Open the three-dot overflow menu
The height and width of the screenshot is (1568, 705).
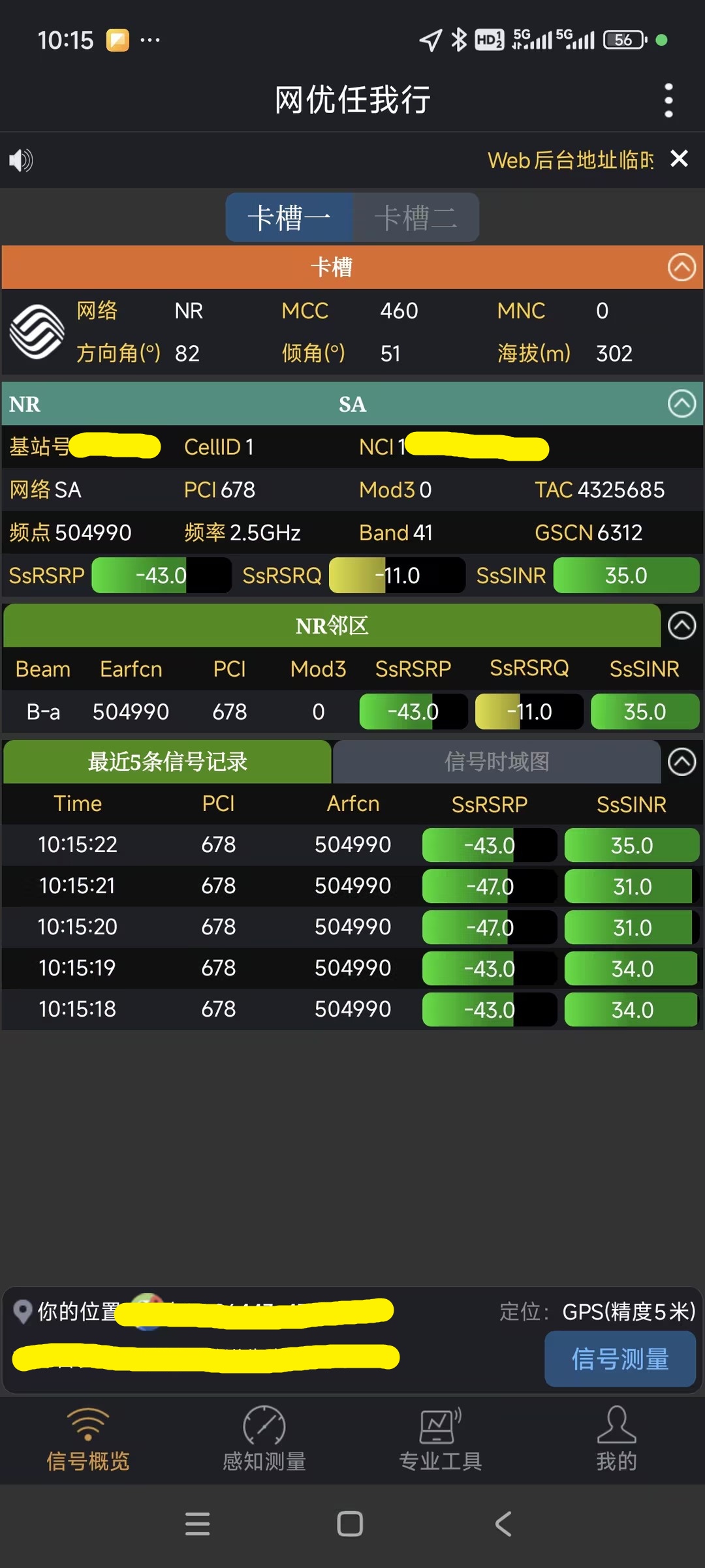(668, 100)
